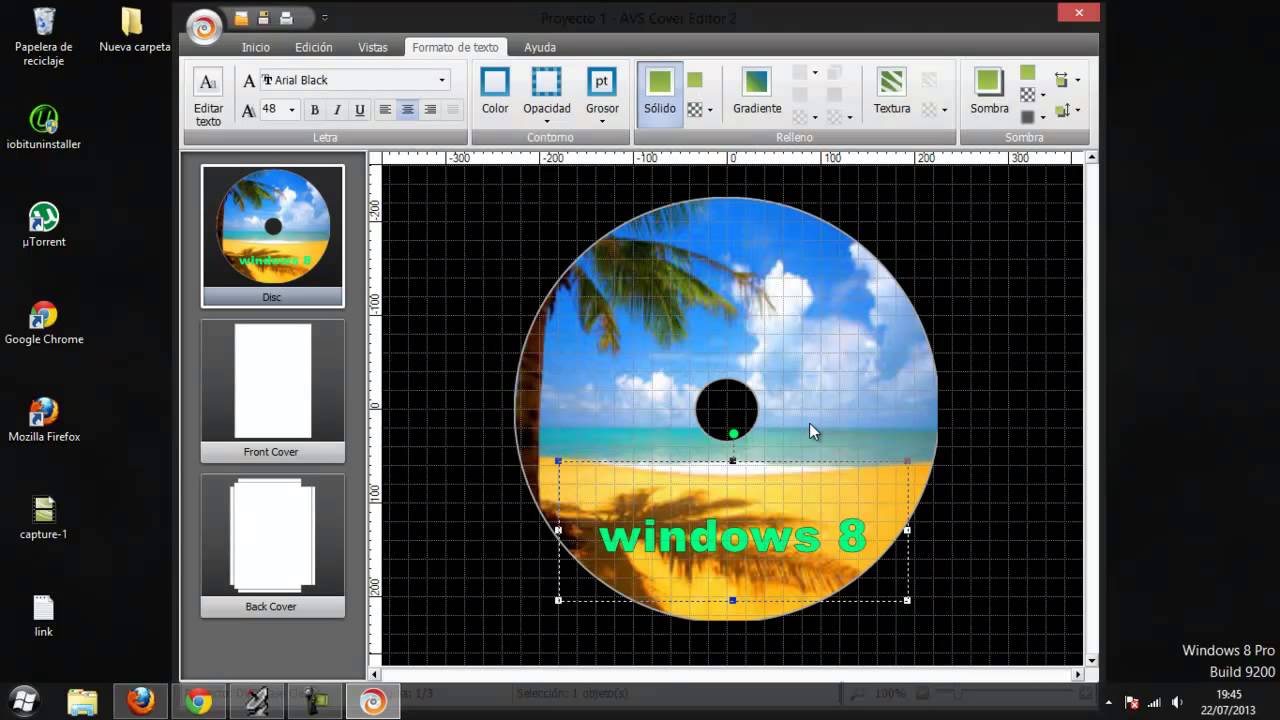Click the open project quick access icon

(x=241, y=18)
